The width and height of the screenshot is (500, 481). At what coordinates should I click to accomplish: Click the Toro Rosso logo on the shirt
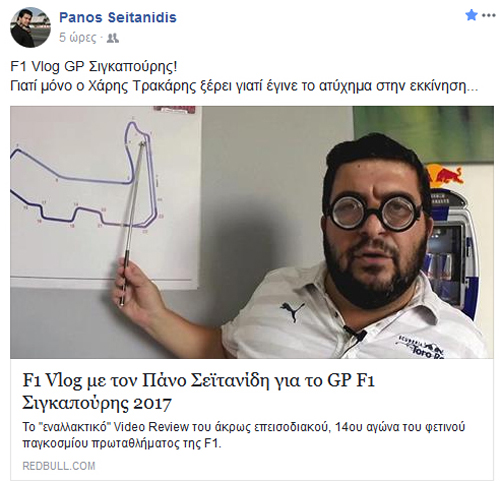[422, 348]
